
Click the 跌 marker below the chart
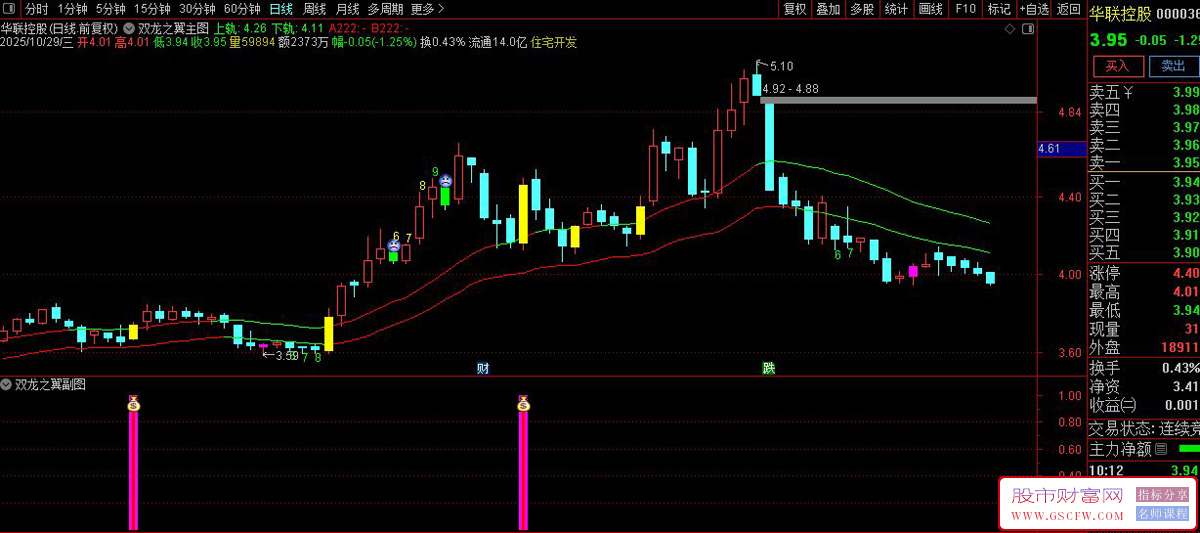769,368
